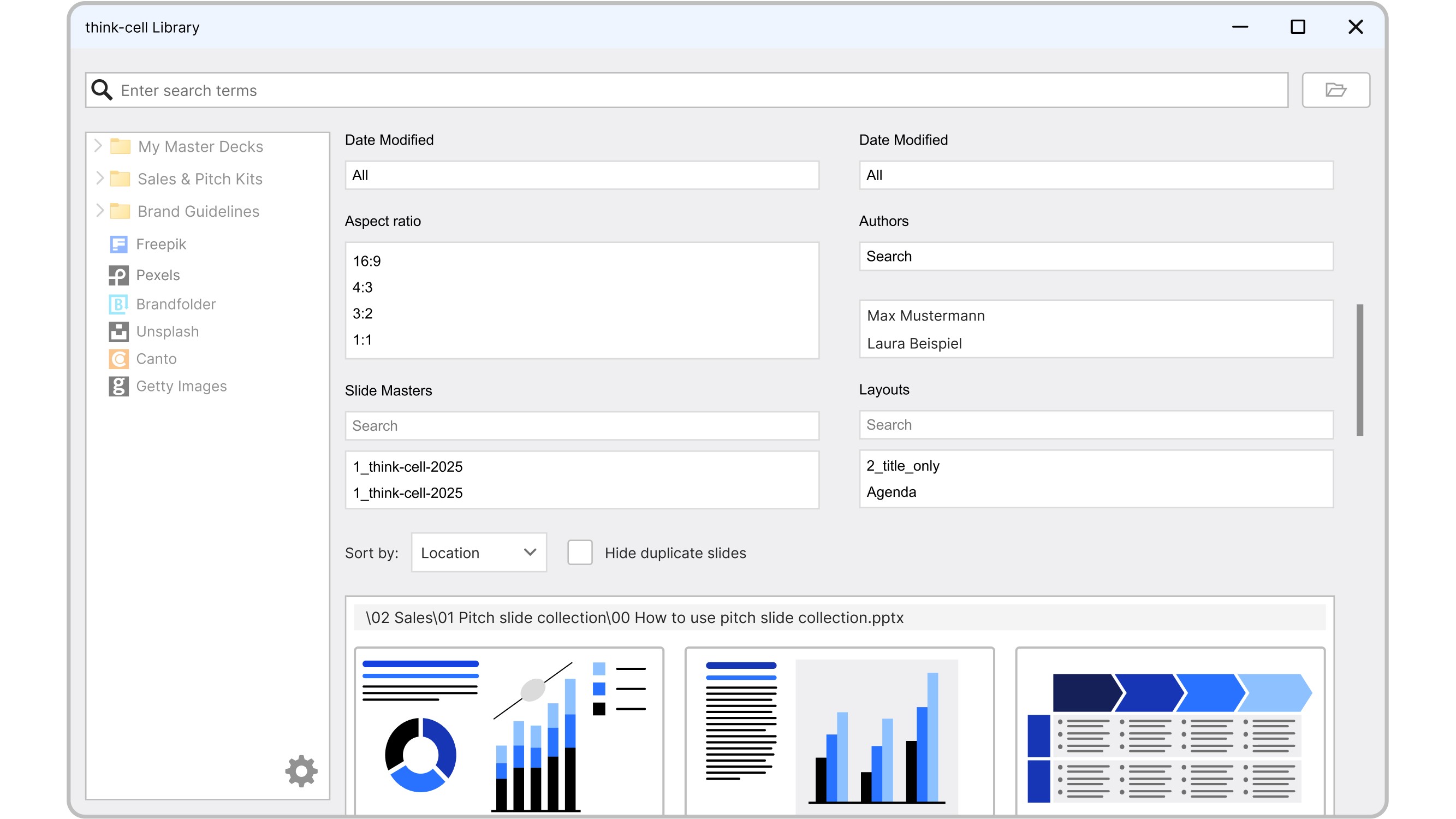The height and width of the screenshot is (819, 1456).
Task: Open the arrow process slide thumbnail
Action: (1169, 732)
